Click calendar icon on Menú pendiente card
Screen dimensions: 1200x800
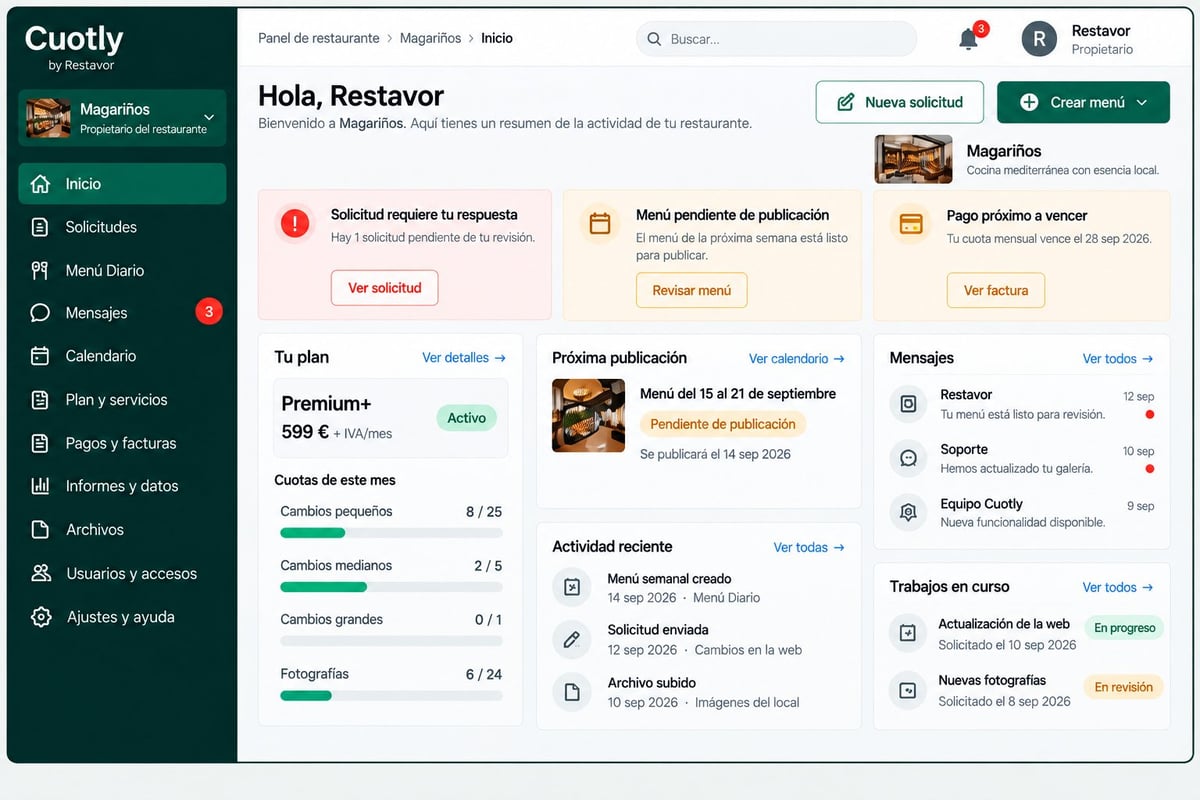click(x=599, y=223)
